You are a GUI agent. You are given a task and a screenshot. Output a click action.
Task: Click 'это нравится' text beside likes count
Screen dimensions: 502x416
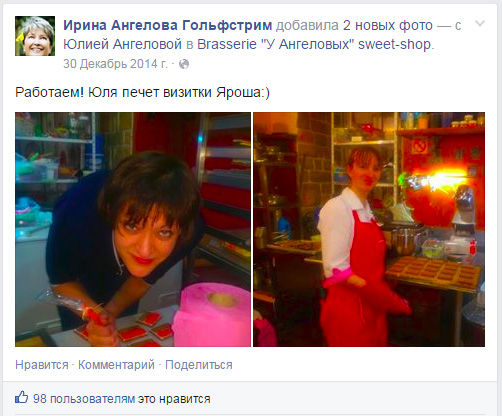pos(174,399)
